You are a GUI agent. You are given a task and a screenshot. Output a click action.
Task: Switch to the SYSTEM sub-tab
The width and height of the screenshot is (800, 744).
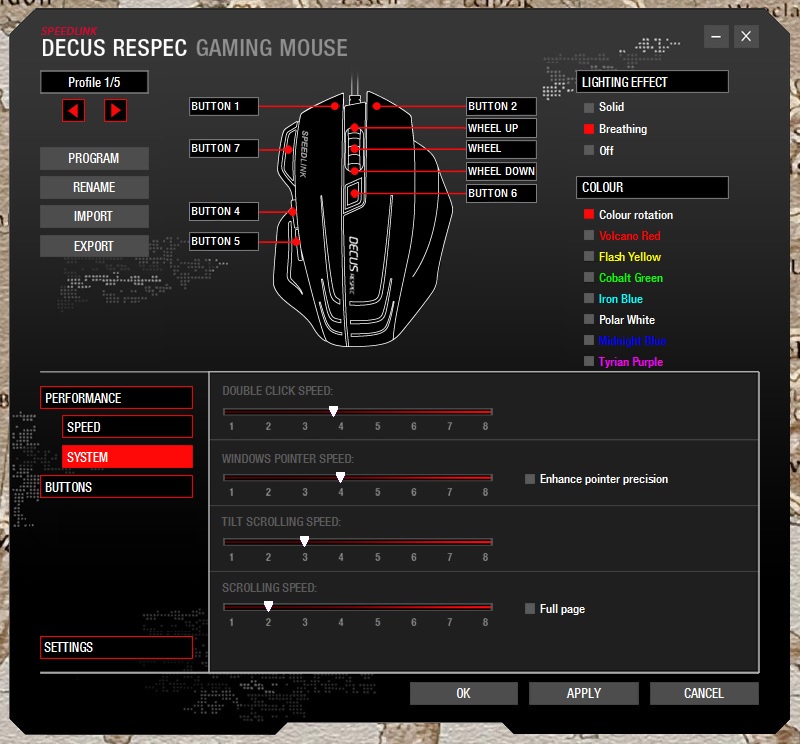tap(127, 456)
